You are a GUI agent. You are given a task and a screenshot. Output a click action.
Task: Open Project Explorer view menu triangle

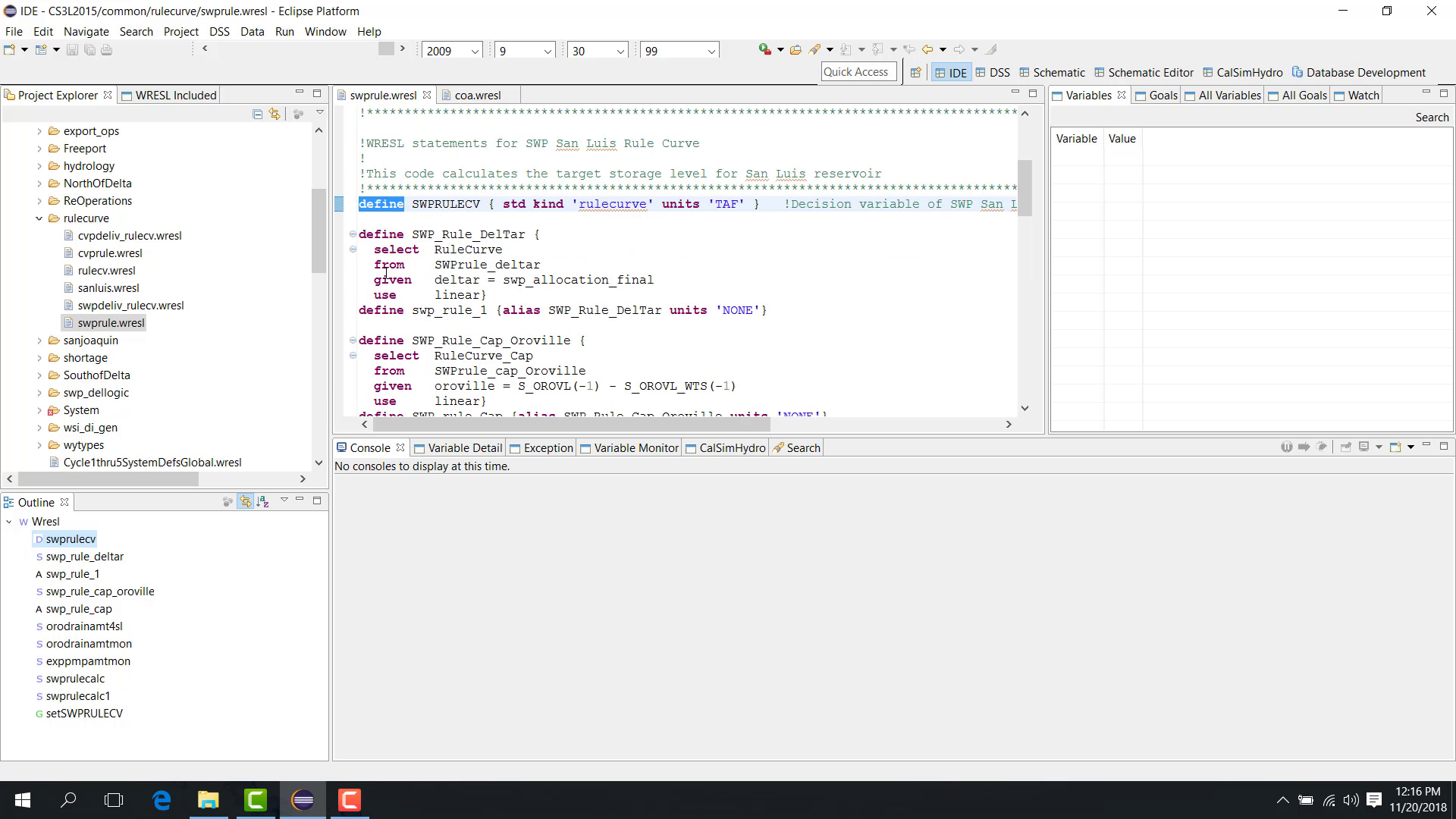pos(320,113)
